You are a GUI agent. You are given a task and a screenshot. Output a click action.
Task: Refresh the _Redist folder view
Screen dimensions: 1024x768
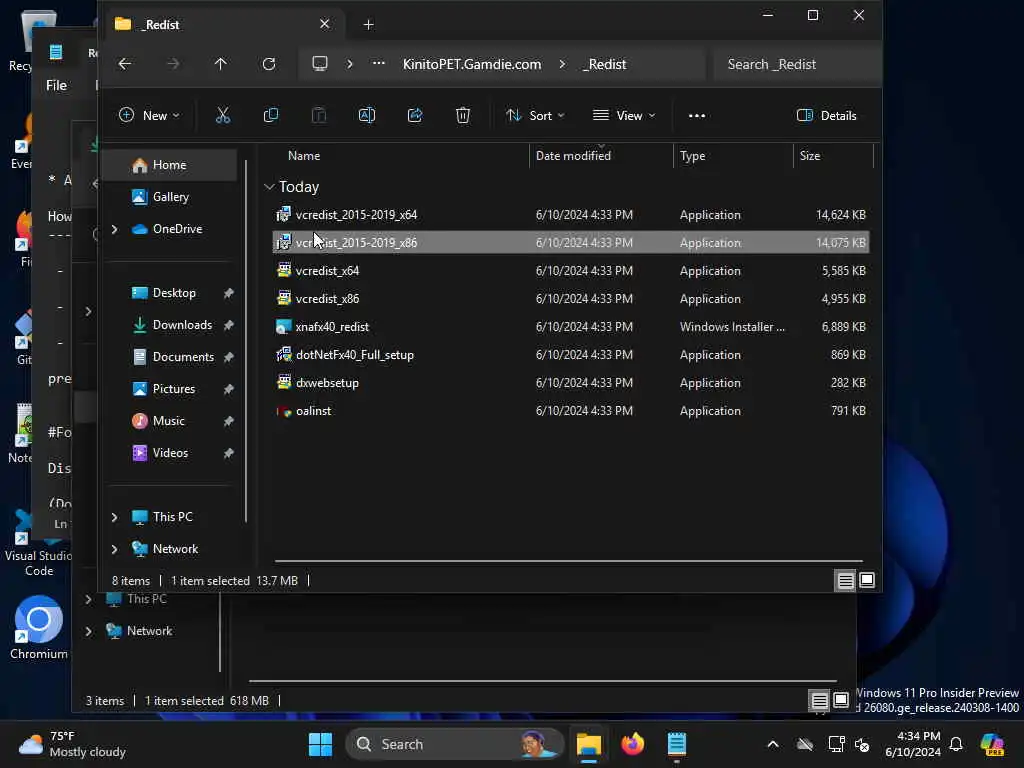tap(268, 64)
